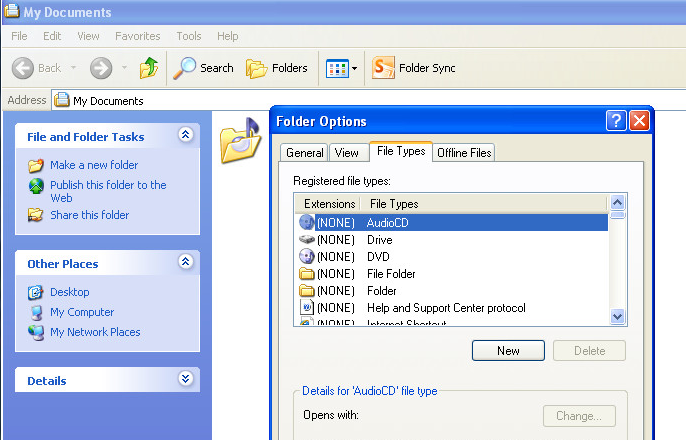Click the New button for file types
The image size is (686, 440).
click(508, 351)
